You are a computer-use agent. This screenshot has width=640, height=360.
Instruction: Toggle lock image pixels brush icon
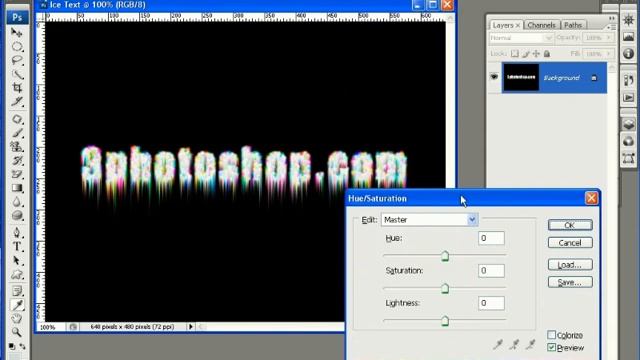pyautogui.click(x=526, y=54)
